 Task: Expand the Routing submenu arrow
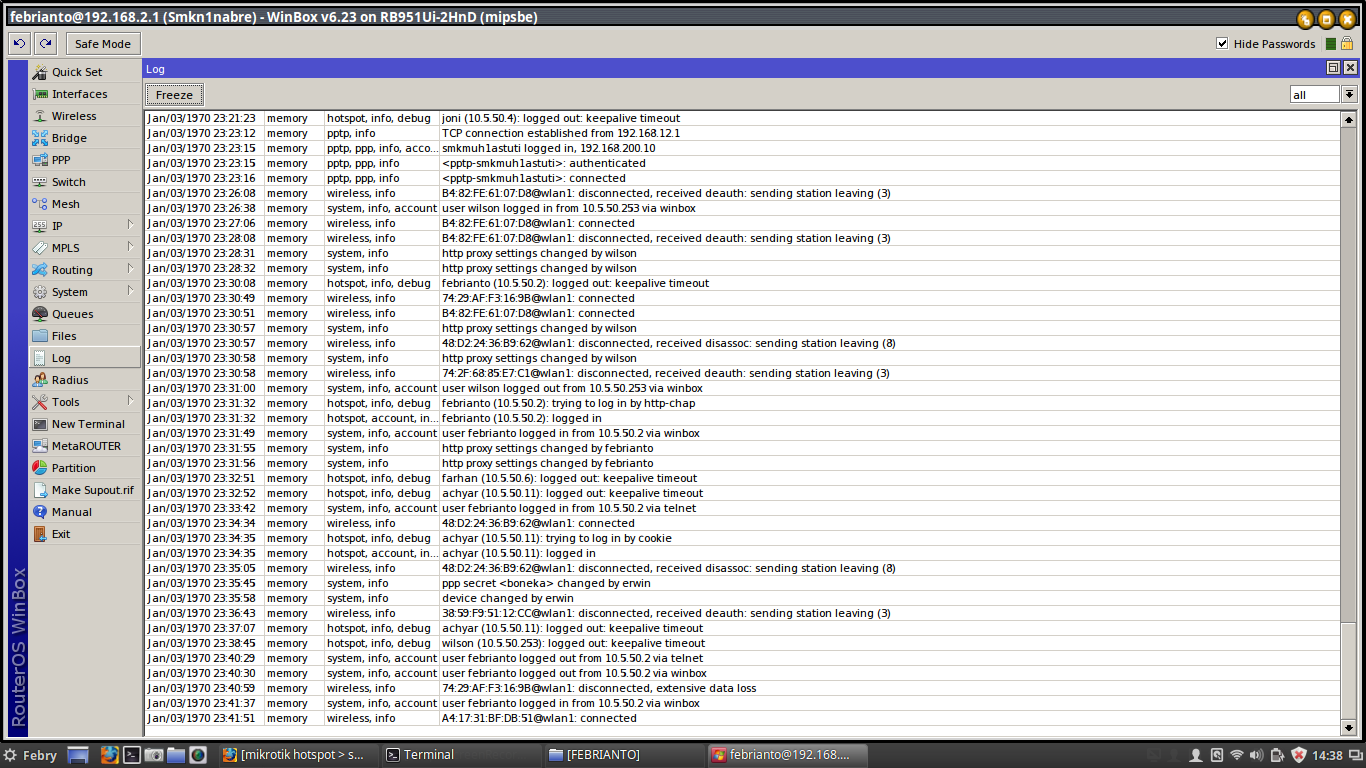(130, 270)
